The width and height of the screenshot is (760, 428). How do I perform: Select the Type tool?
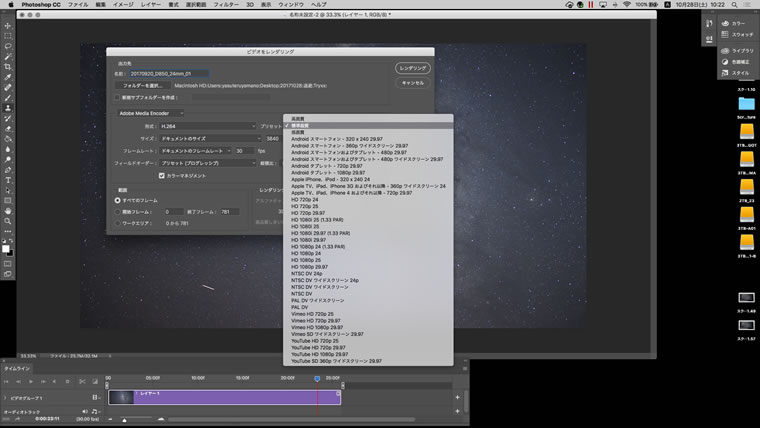(8, 180)
